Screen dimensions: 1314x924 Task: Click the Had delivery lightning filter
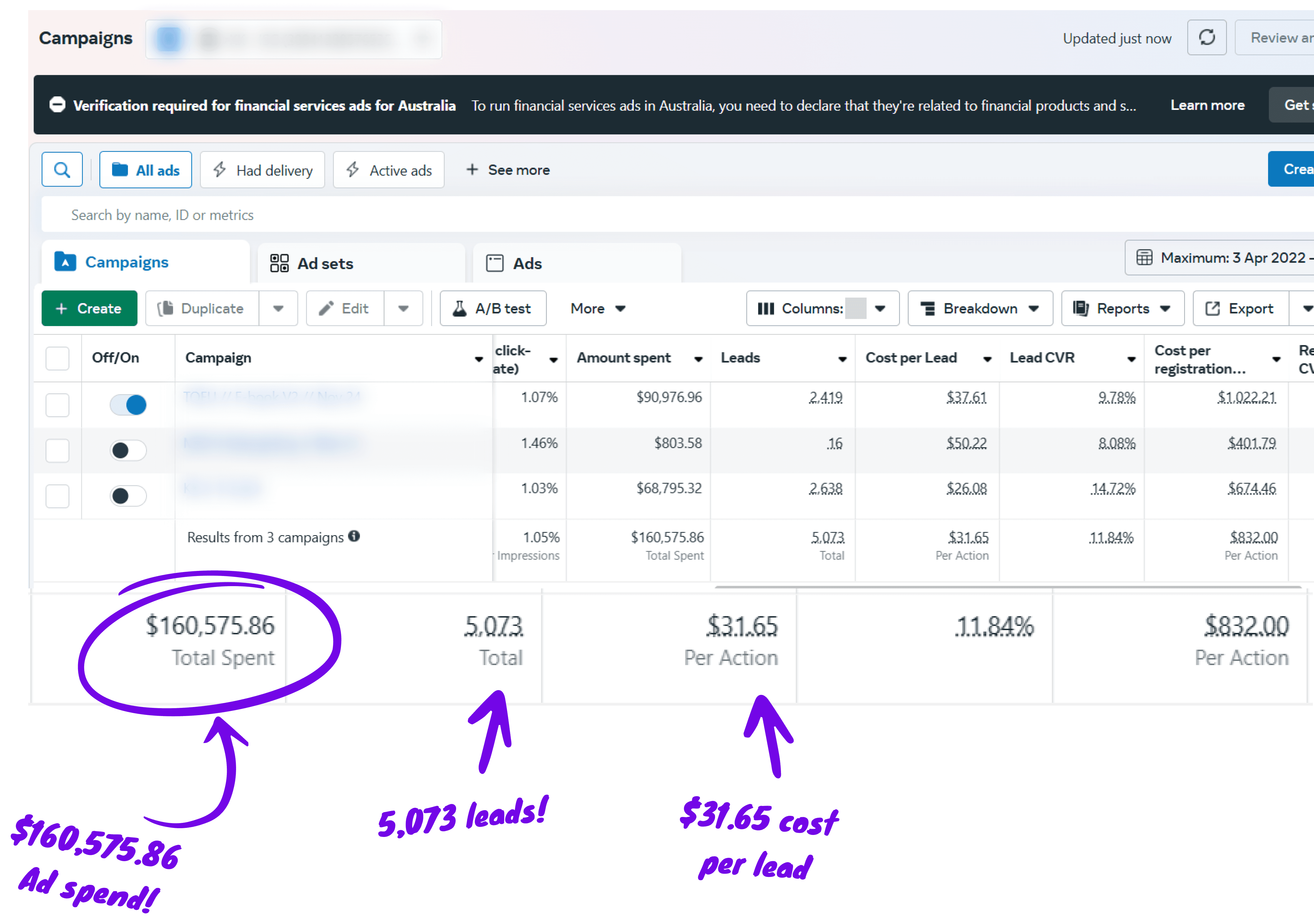tap(263, 170)
